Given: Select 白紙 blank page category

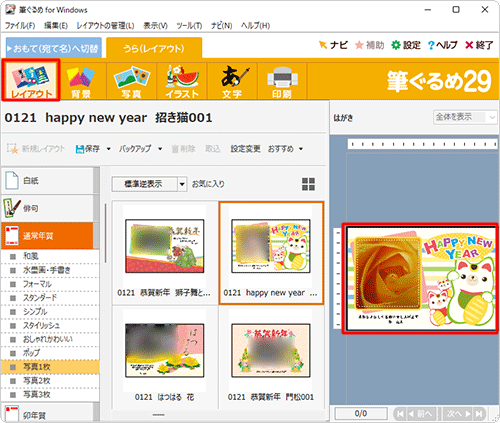Looking at the screenshot, I should pyautogui.click(x=48, y=181).
